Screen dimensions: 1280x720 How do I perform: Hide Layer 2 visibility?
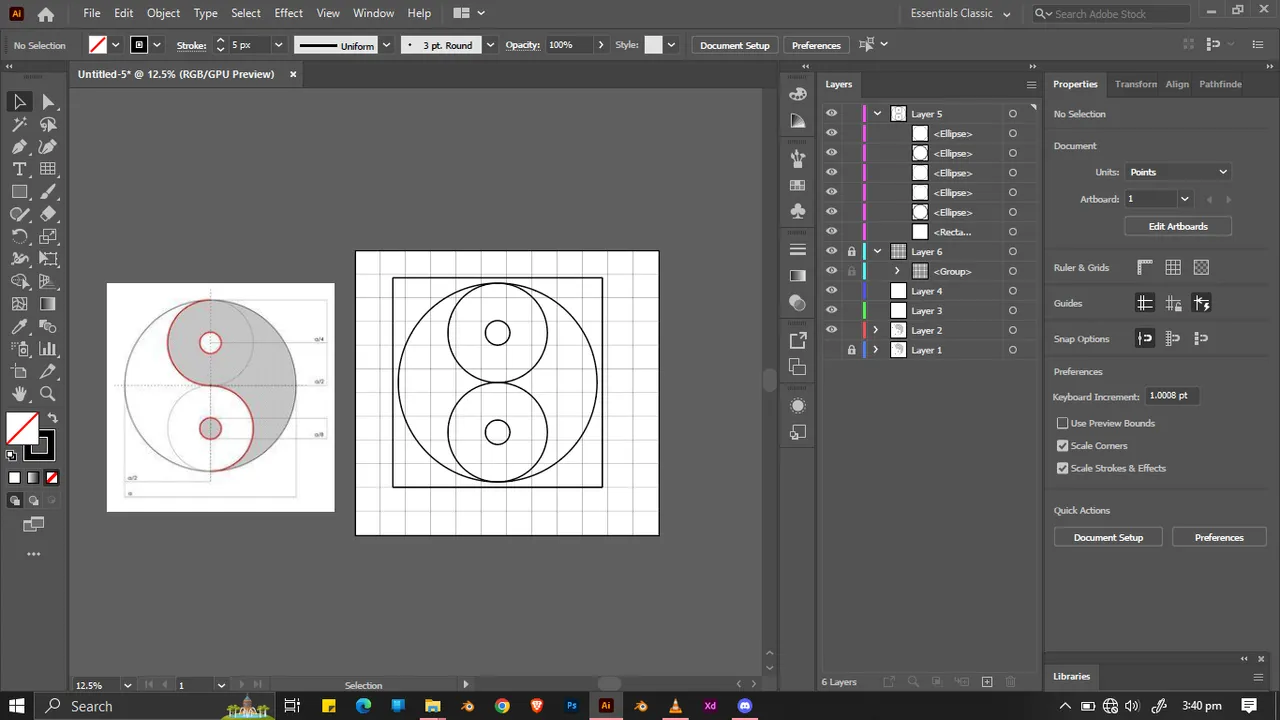(831, 330)
